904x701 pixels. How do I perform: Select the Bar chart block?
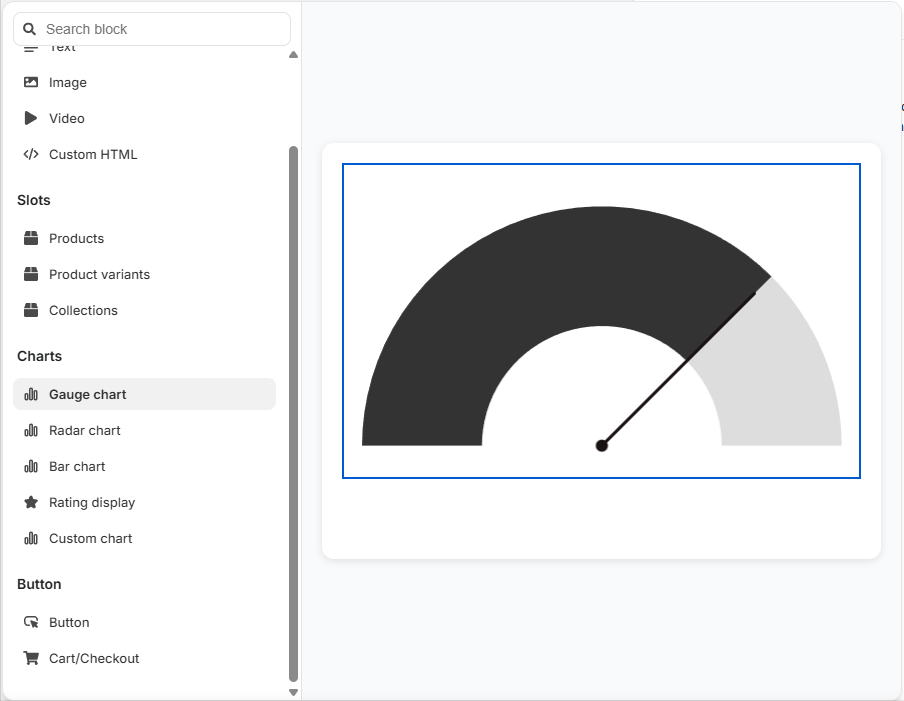[76, 466]
